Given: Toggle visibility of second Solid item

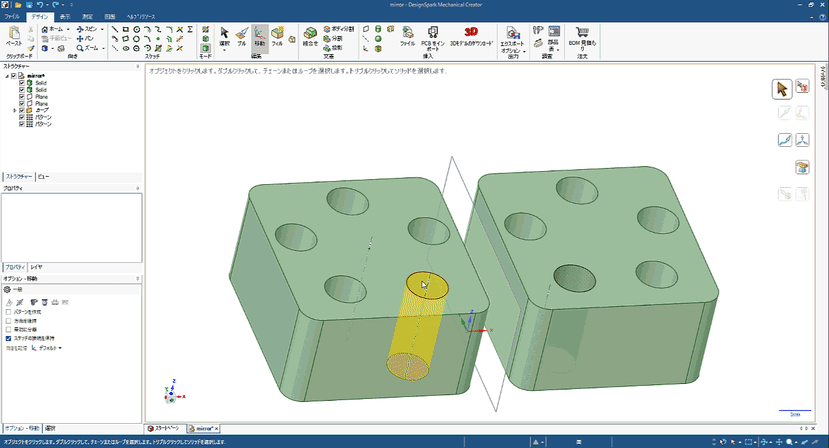Looking at the screenshot, I should tap(22, 90).
